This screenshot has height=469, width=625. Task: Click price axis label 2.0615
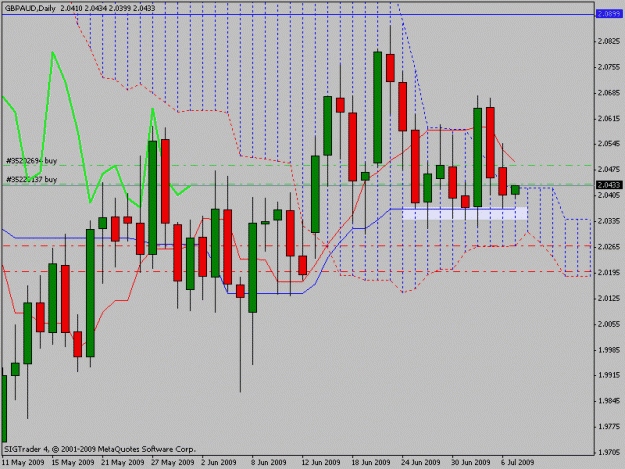[609, 118]
